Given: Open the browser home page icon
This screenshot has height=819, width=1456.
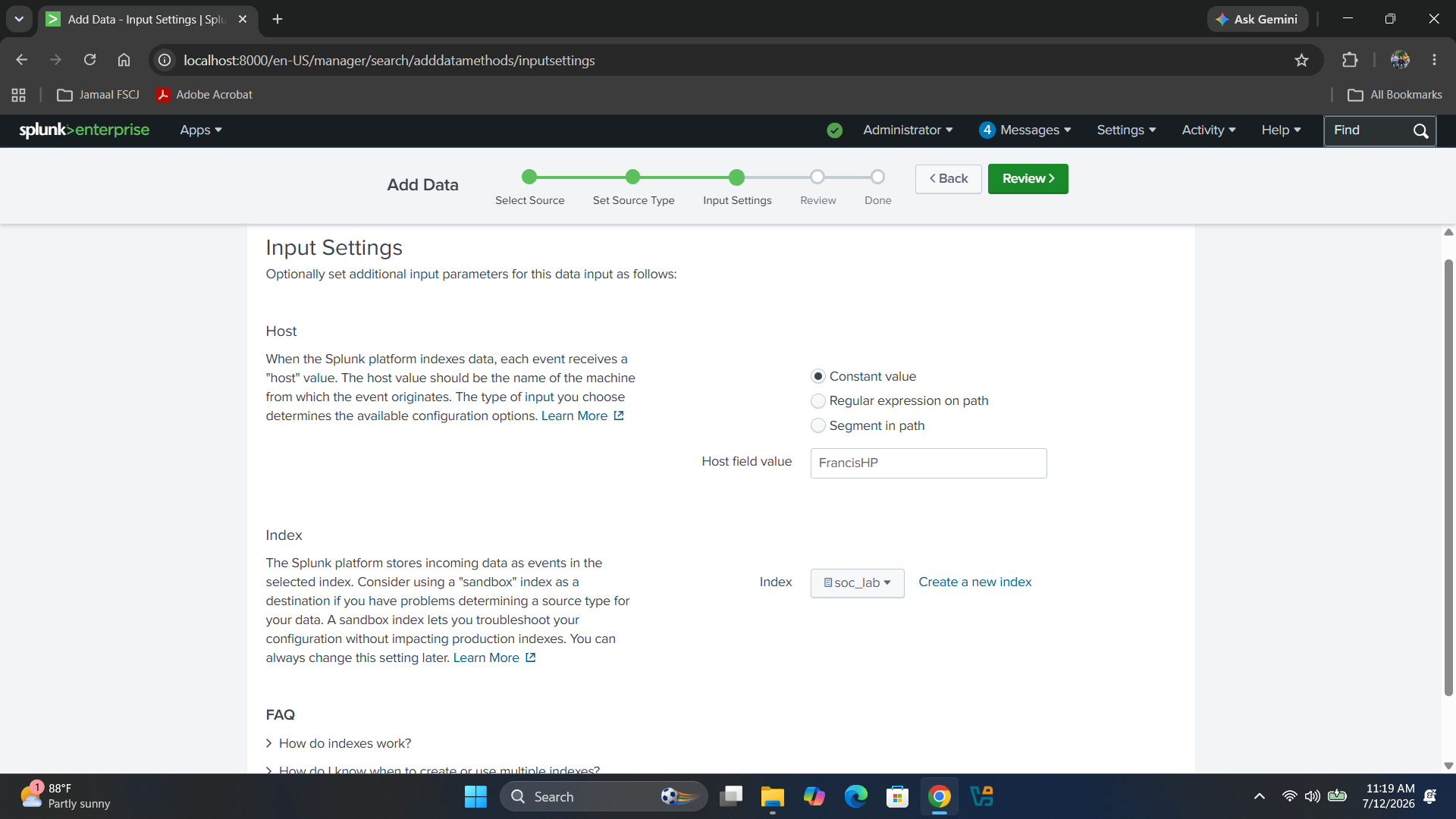Looking at the screenshot, I should [124, 60].
